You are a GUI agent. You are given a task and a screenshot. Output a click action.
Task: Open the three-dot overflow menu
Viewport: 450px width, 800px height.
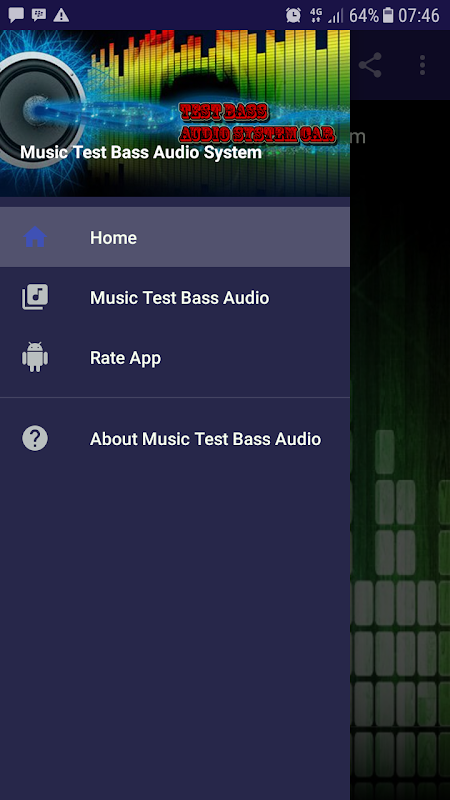[422, 65]
